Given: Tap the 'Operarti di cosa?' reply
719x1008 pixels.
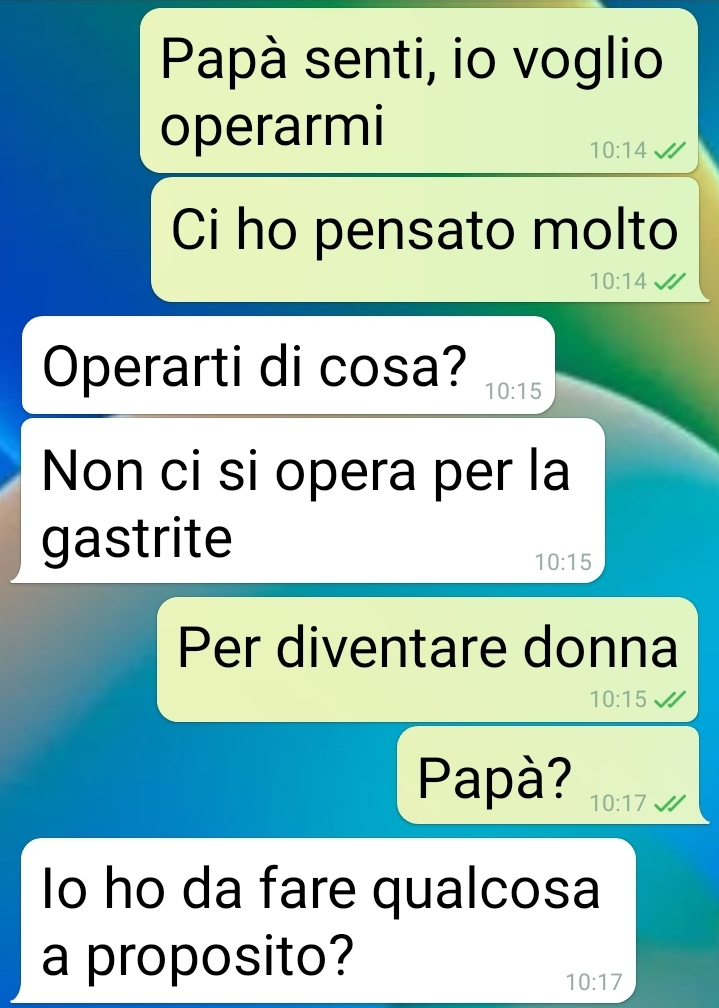Looking at the screenshot, I should pos(288,365).
